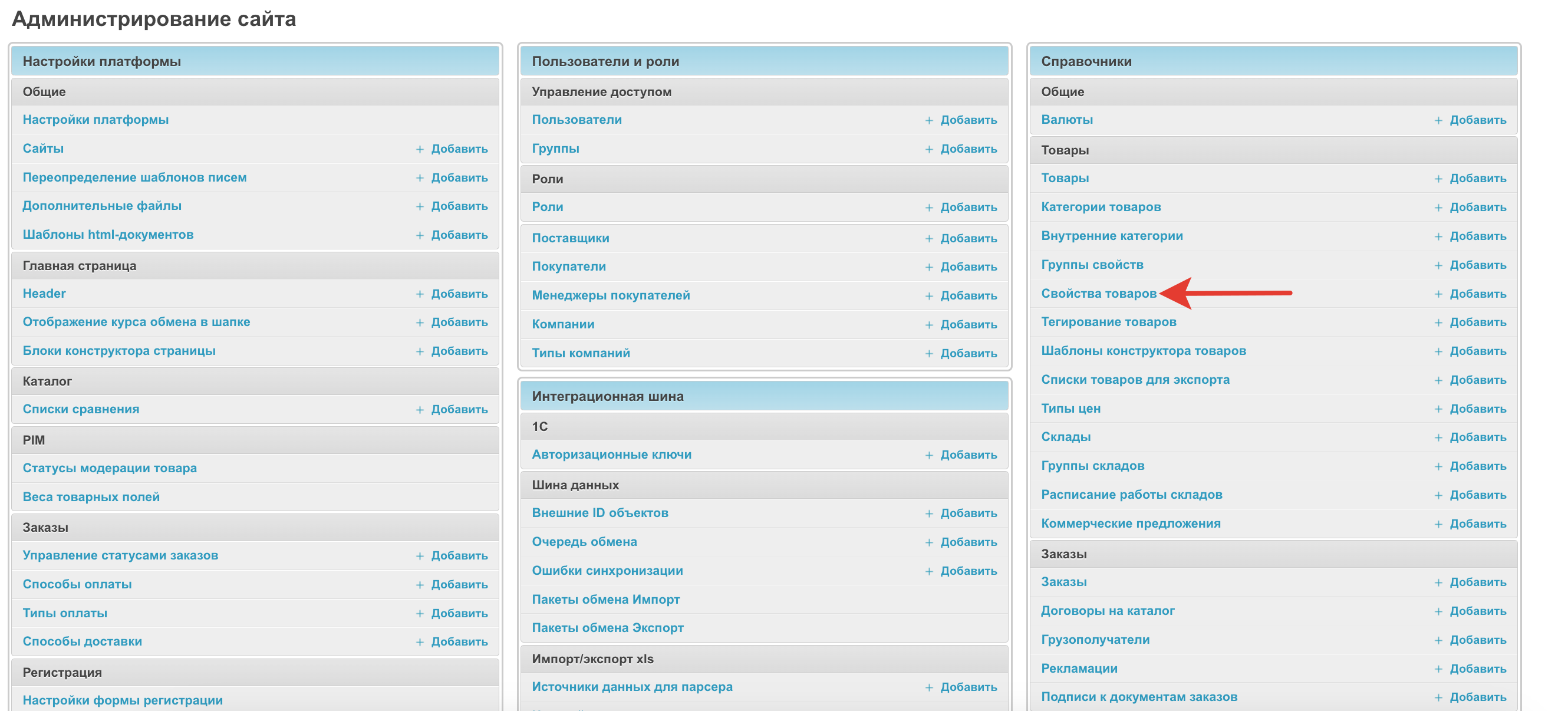The height and width of the screenshot is (711, 1568).
Task: Click the plus icon next to Сайты
Action: click(x=419, y=149)
